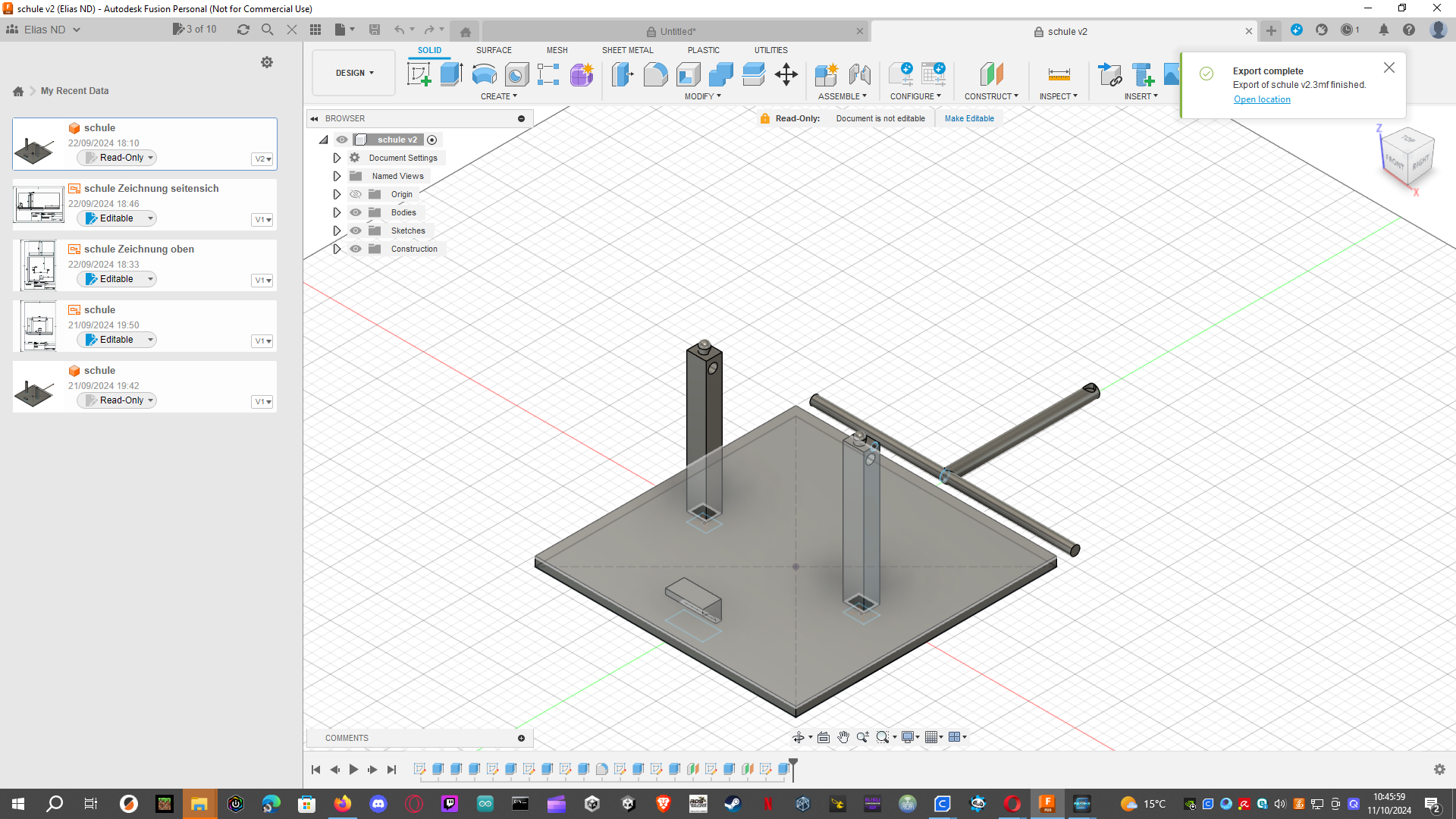1456x819 pixels.
Task: Select the Shell tool
Action: [x=688, y=74]
